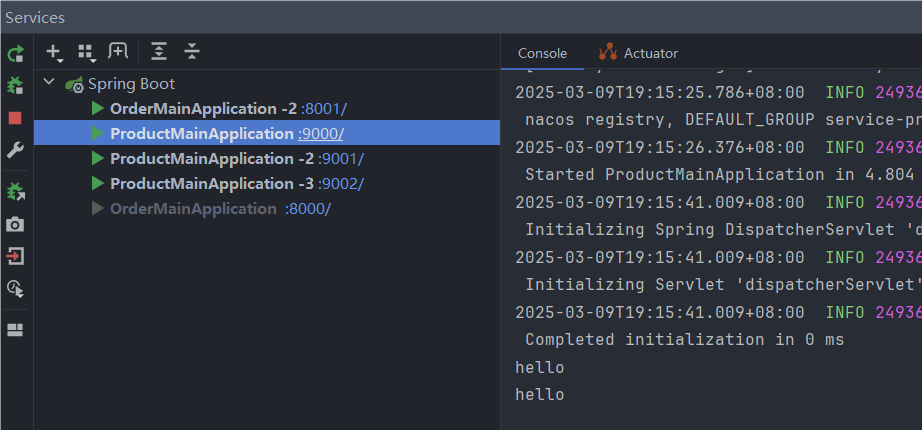This screenshot has height=431, width=922.
Task: Click the Actuator tab icon
Action: pos(607,52)
